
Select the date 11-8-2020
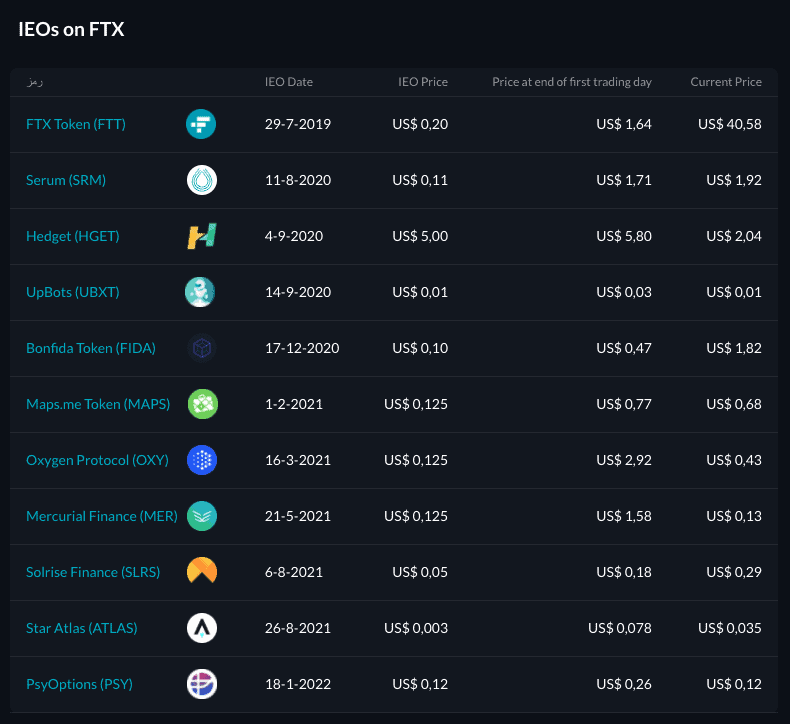click(298, 180)
